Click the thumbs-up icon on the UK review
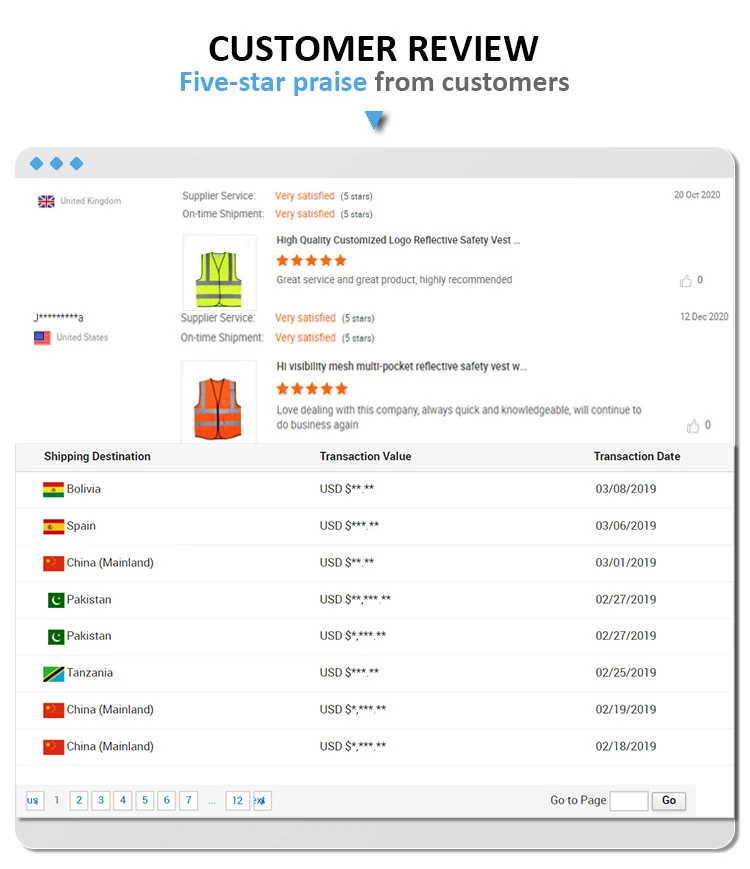This screenshot has height=869, width=750. click(686, 281)
